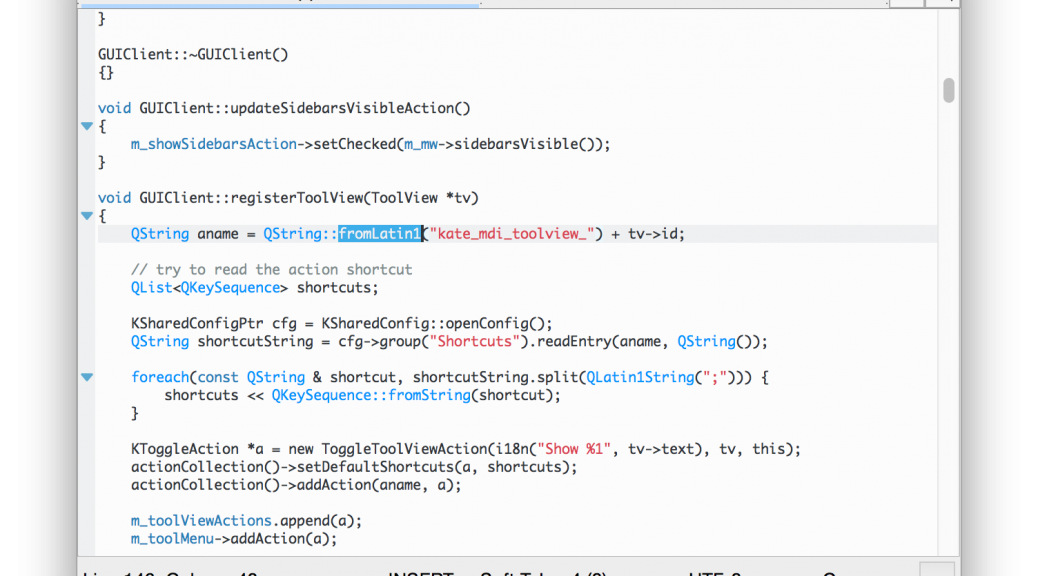This screenshot has height=576, width=1038.
Task: Click the selected fromLatin1 text
Action: (x=379, y=234)
